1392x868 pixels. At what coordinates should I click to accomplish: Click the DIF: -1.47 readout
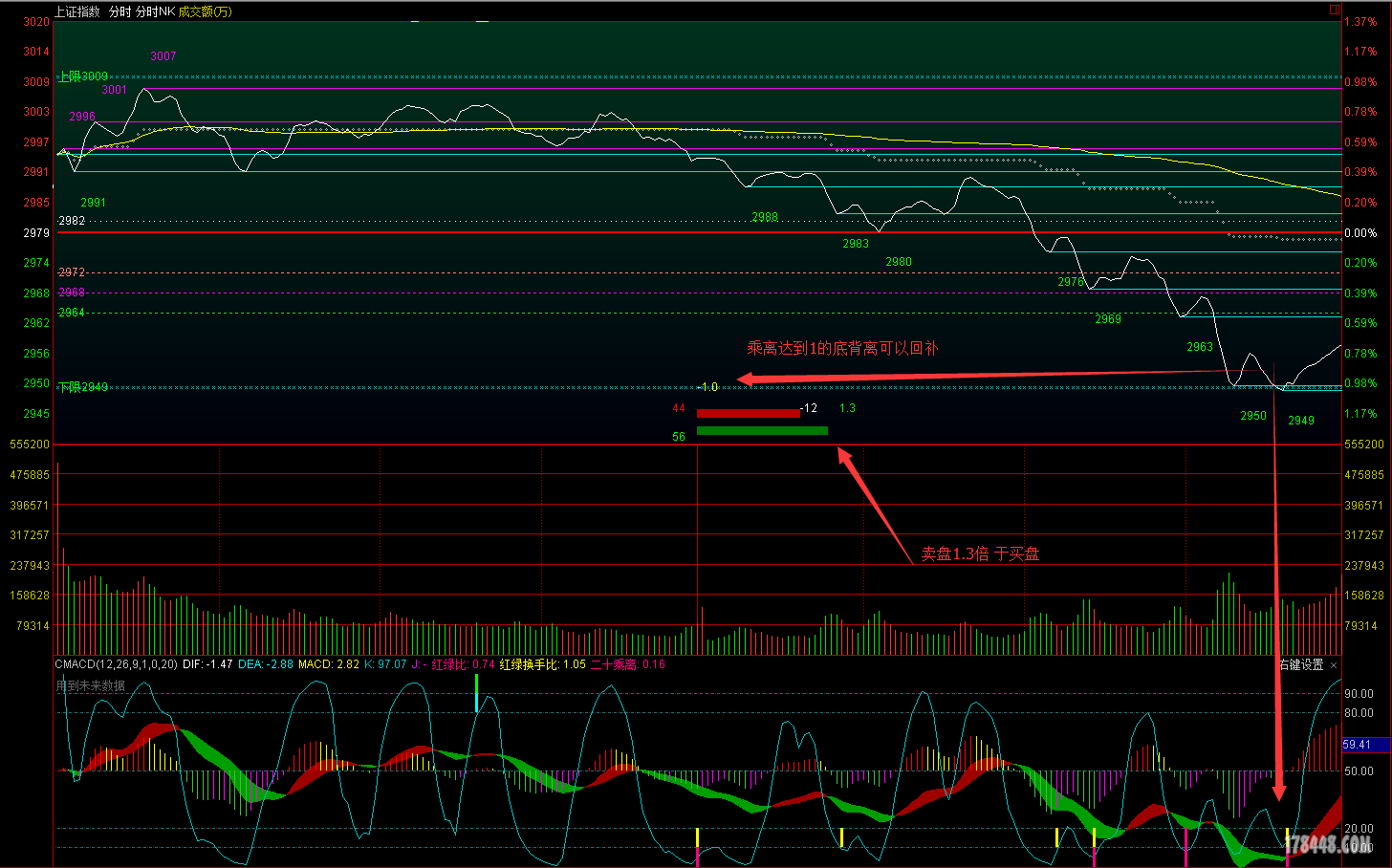pyautogui.click(x=207, y=664)
